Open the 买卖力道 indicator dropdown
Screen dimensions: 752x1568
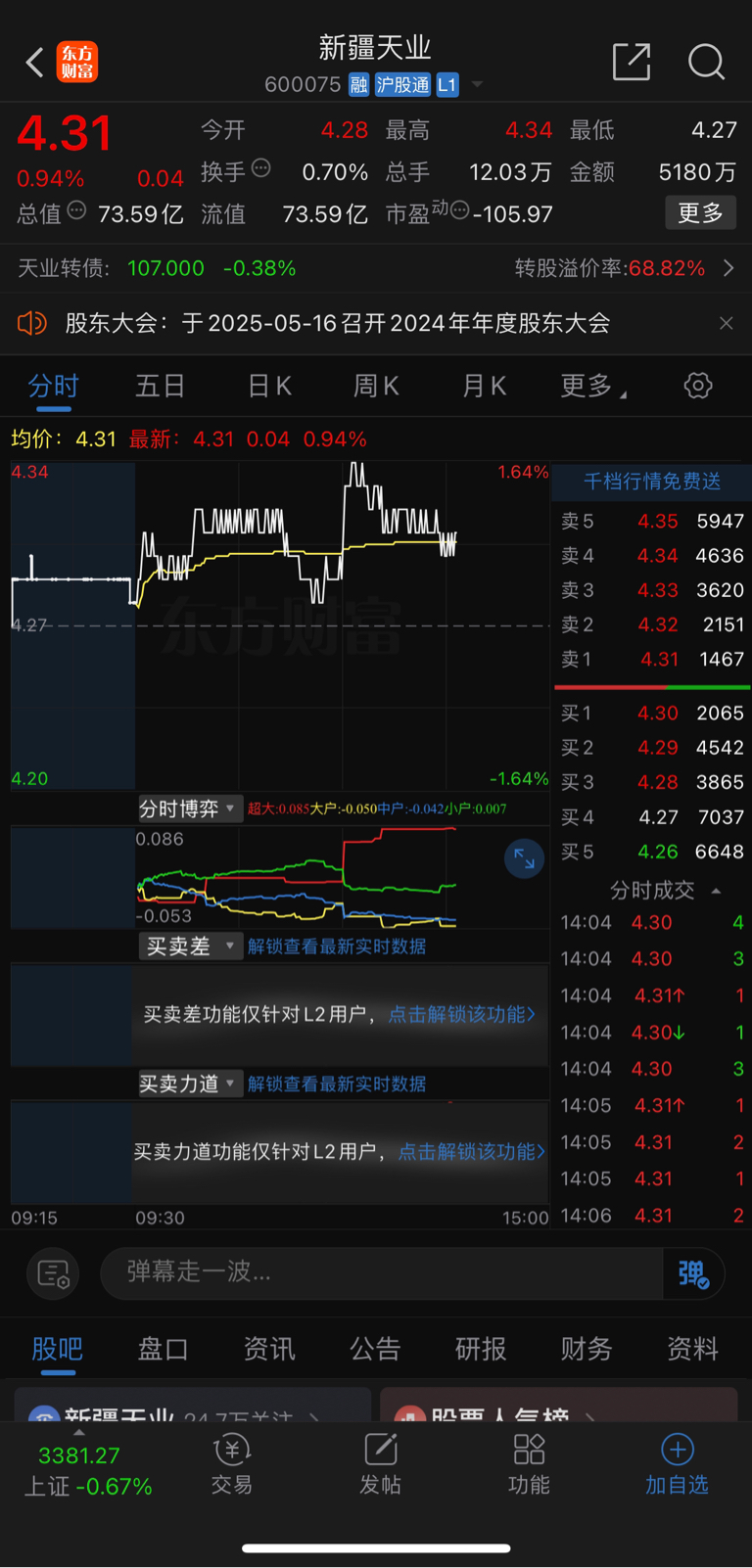click(188, 1084)
